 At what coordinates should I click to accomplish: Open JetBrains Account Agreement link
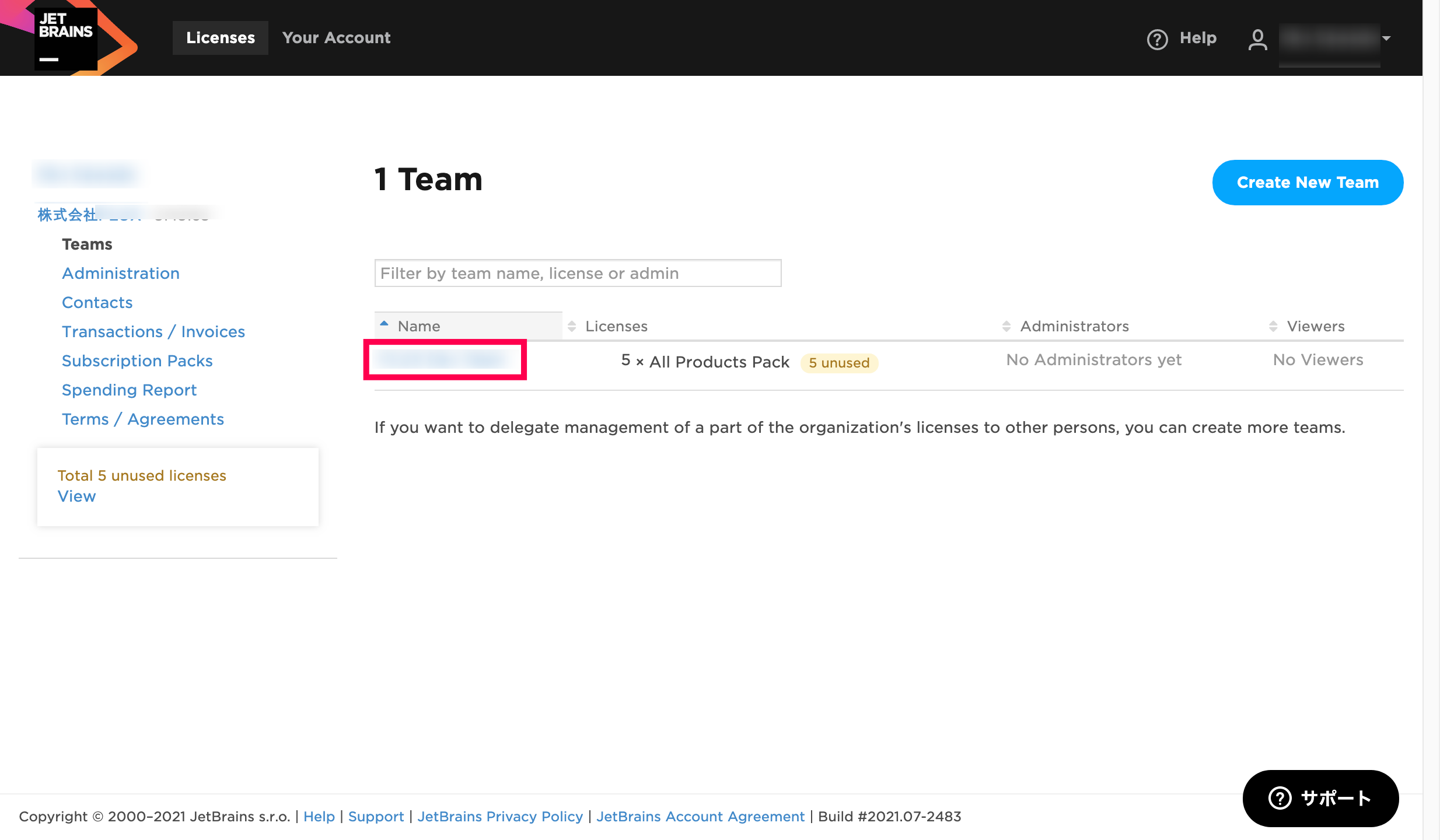(700, 816)
